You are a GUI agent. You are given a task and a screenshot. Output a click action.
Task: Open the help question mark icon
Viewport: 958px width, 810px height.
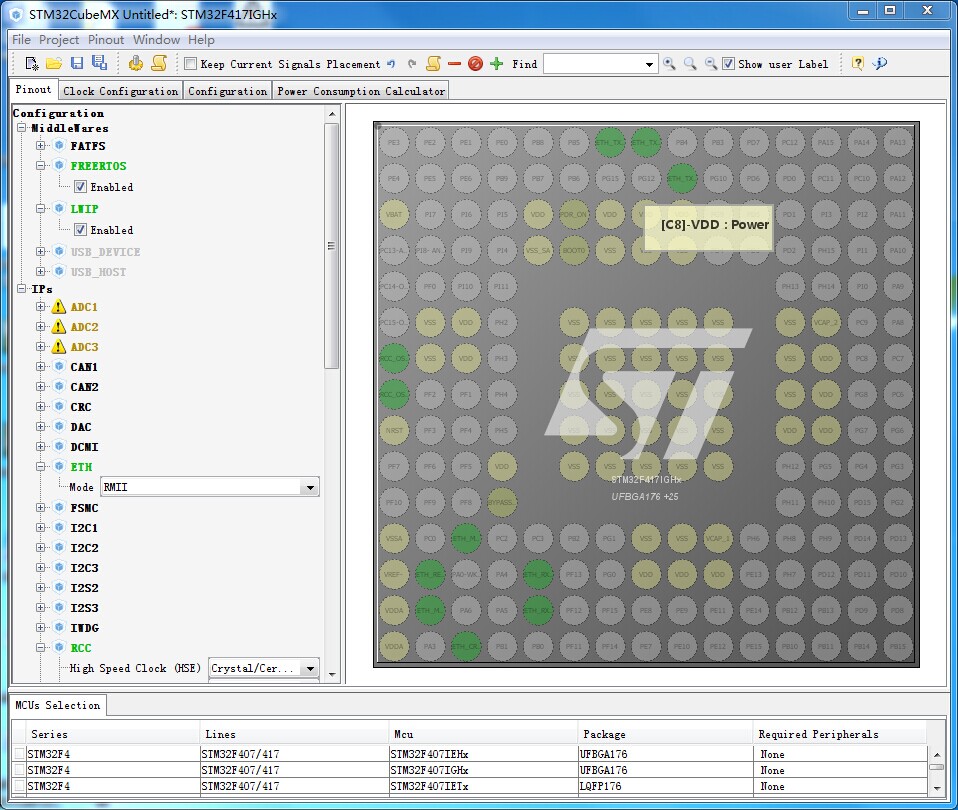pyautogui.click(x=858, y=64)
